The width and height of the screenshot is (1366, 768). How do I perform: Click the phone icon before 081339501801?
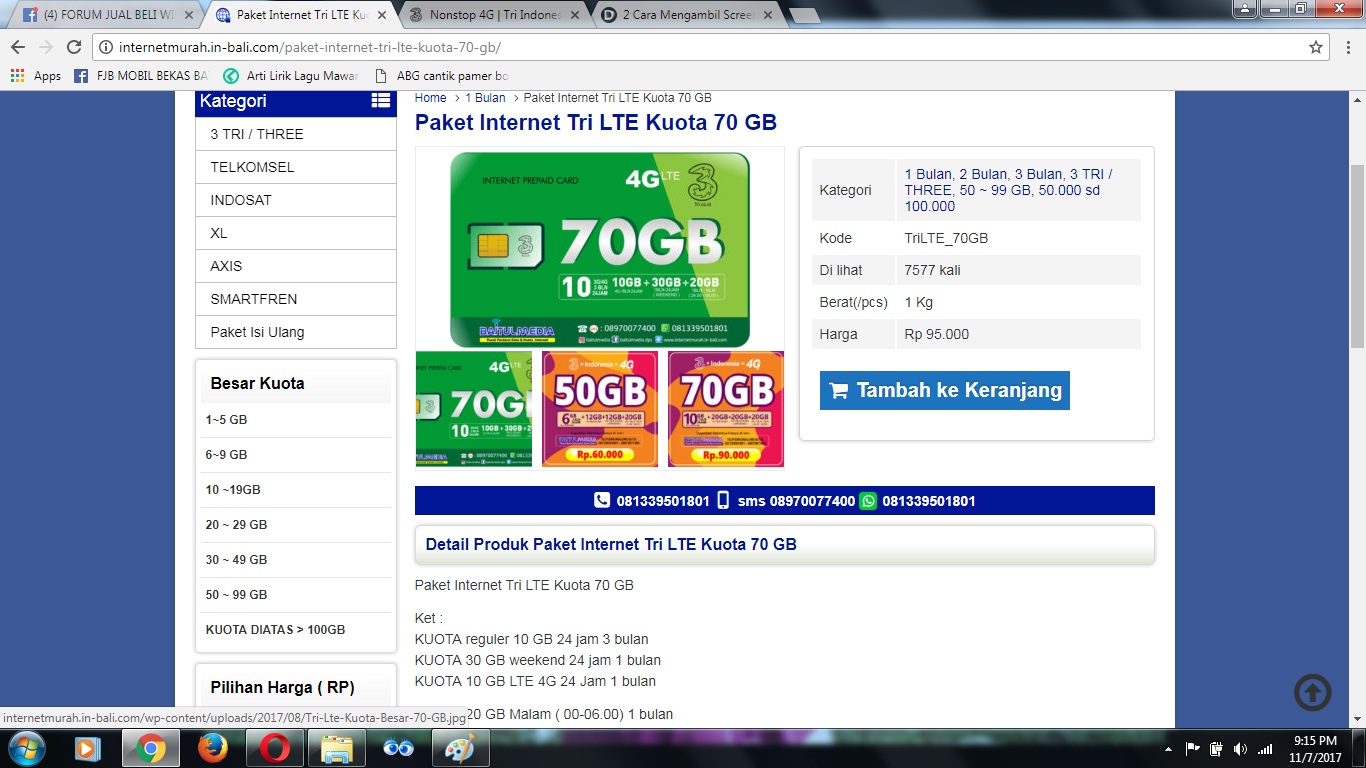coord(602,500)
